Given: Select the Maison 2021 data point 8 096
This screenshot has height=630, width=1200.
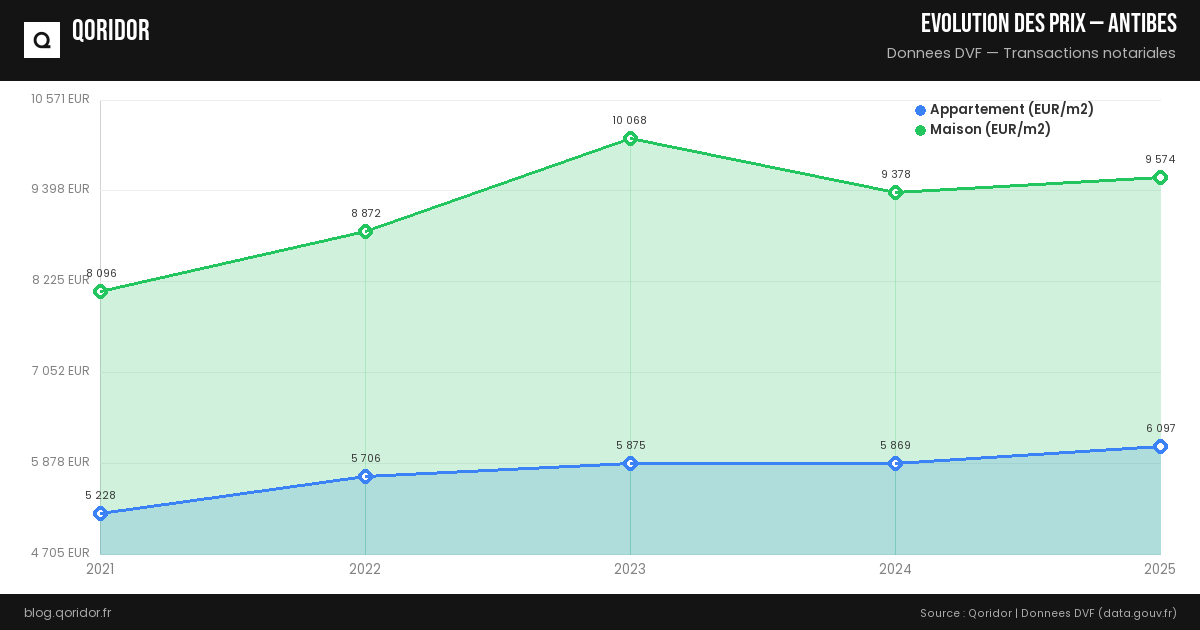Looking at the screenshot, I should 100,291.
